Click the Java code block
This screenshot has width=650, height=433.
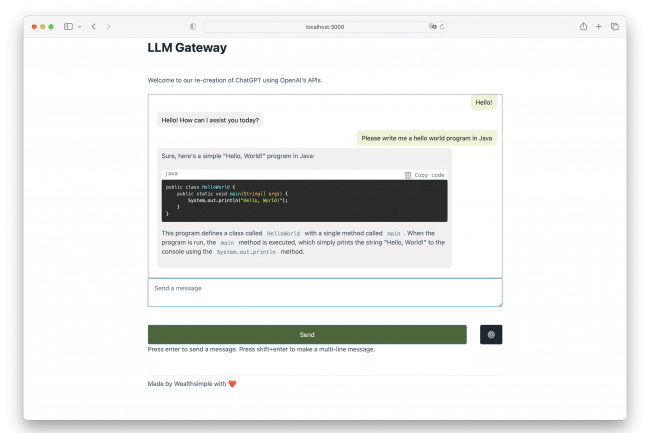pyautogui.click(x=306, y=200)
